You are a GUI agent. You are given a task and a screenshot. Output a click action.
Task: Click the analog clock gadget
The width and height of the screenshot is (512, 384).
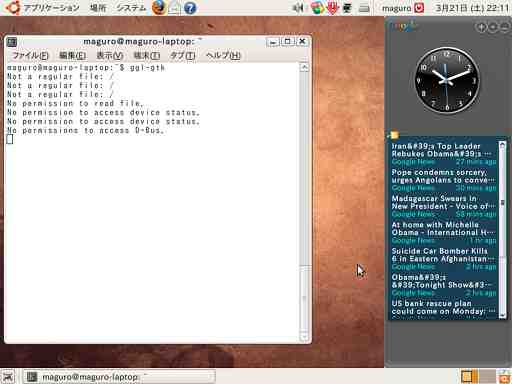447,80
